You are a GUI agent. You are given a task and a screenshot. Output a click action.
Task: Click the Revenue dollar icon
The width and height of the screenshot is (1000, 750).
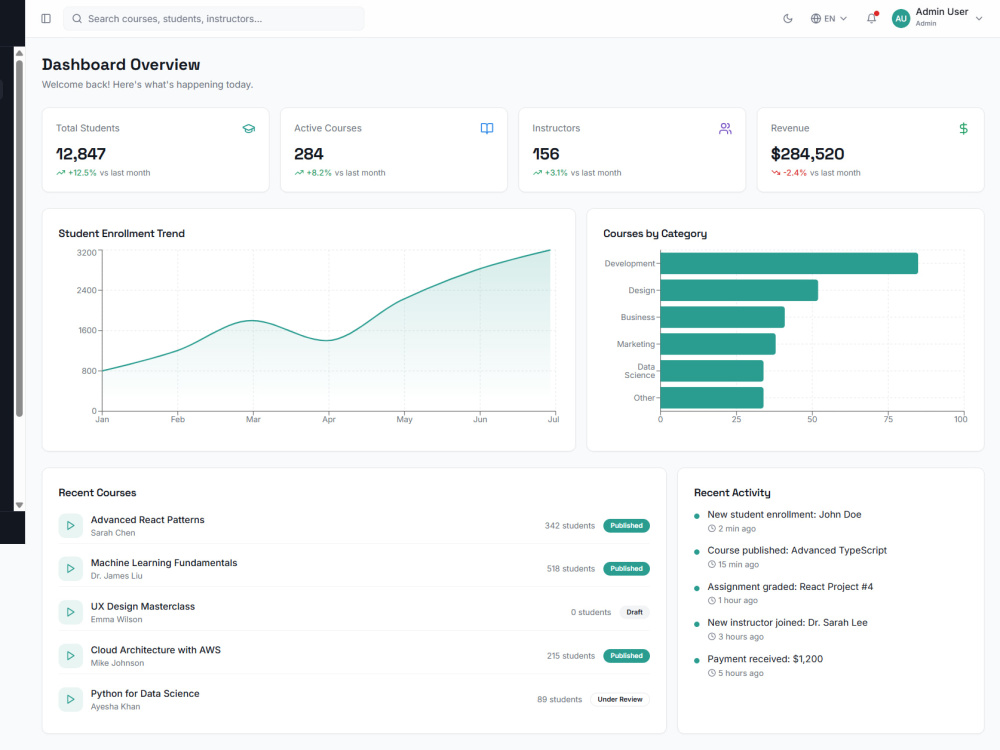(964, 128)
